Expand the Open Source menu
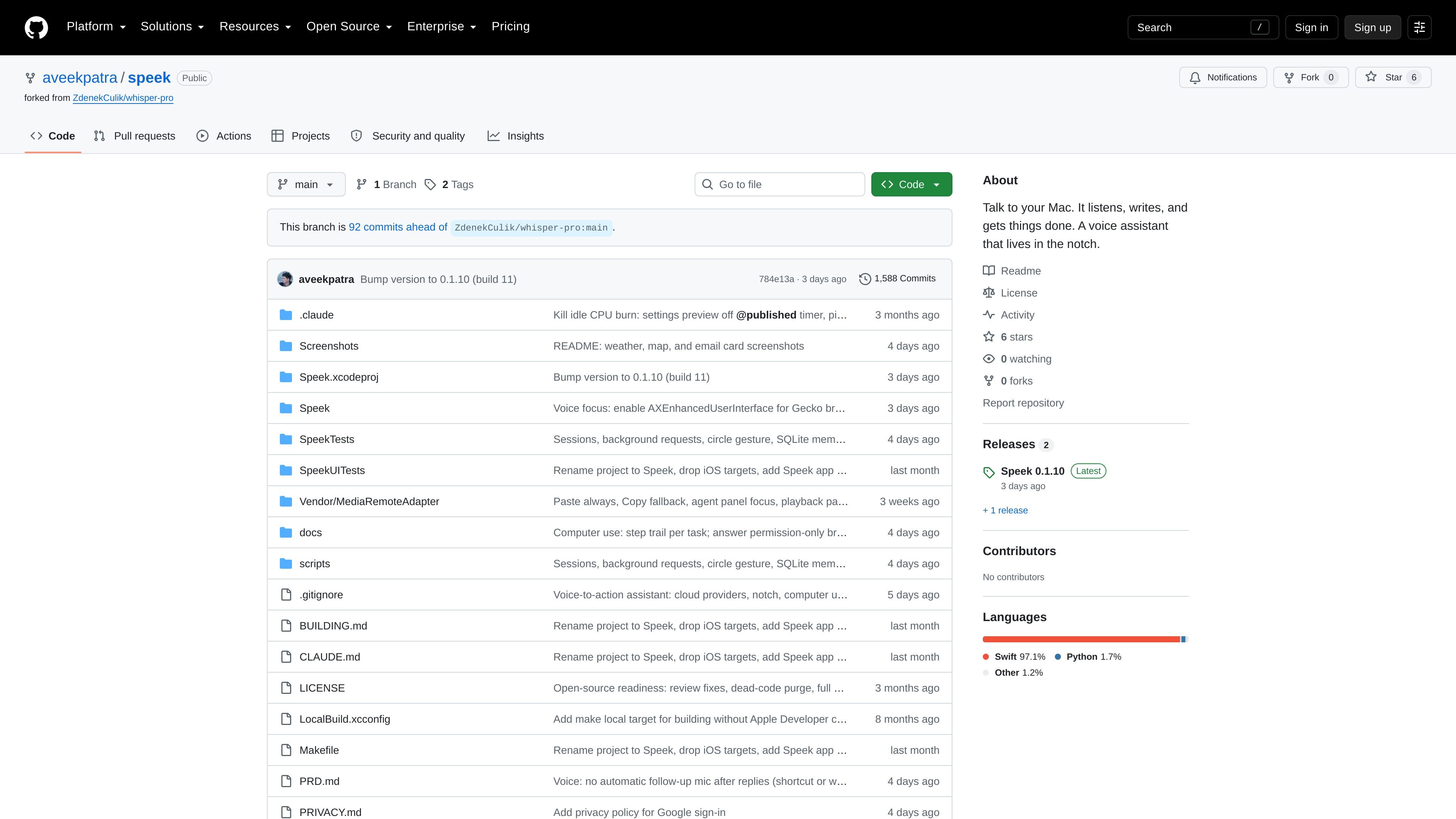Viewport: 1456px width, 819px height. tap(349, 27)
